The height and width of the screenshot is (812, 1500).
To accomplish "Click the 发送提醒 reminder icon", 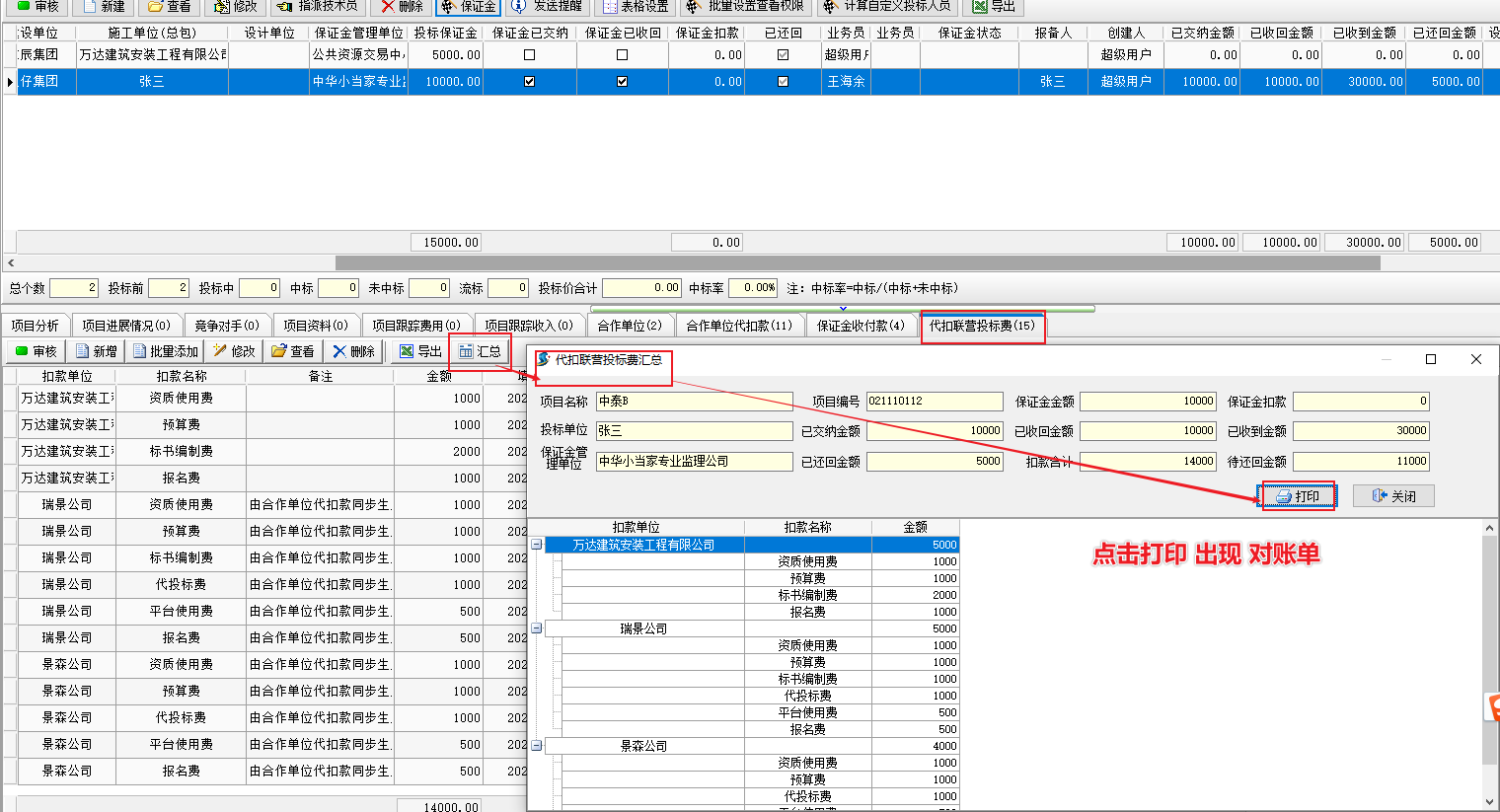I will (547, 6).
